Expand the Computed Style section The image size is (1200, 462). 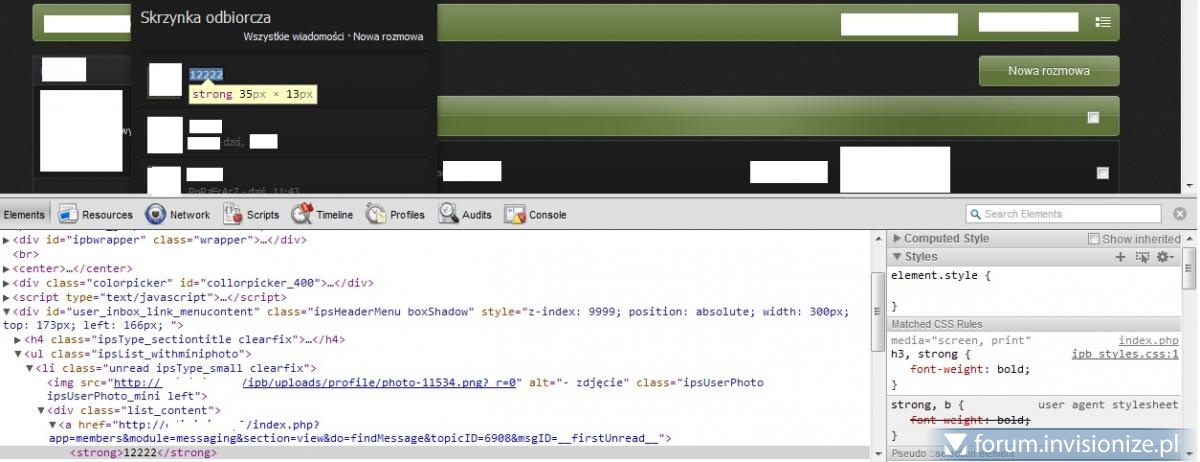(x=897, y=239)
